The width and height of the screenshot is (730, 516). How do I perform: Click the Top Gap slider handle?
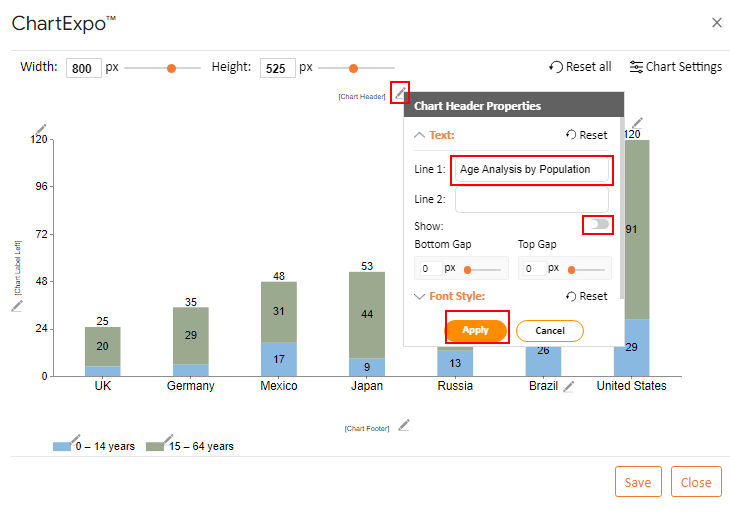coord(572,270)
